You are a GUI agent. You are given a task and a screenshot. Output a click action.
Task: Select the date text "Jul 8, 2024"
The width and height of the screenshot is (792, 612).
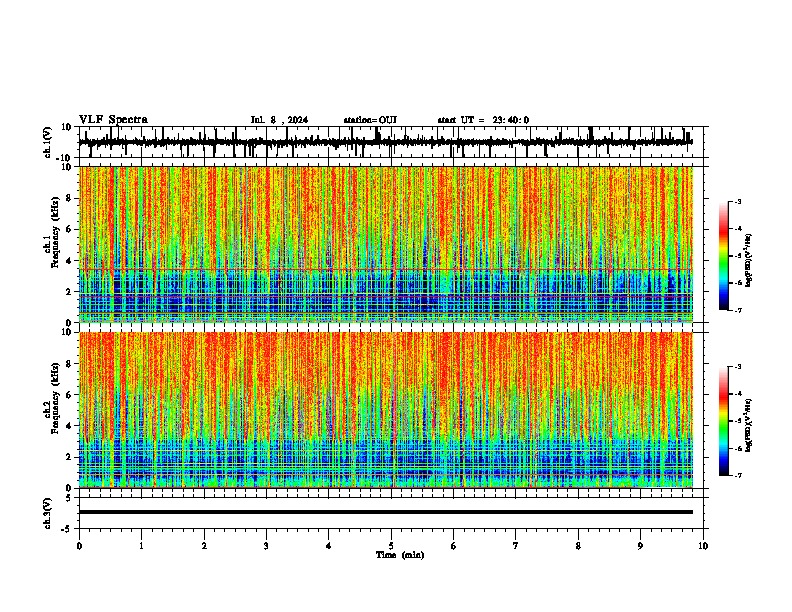click(x=279, y=120)
